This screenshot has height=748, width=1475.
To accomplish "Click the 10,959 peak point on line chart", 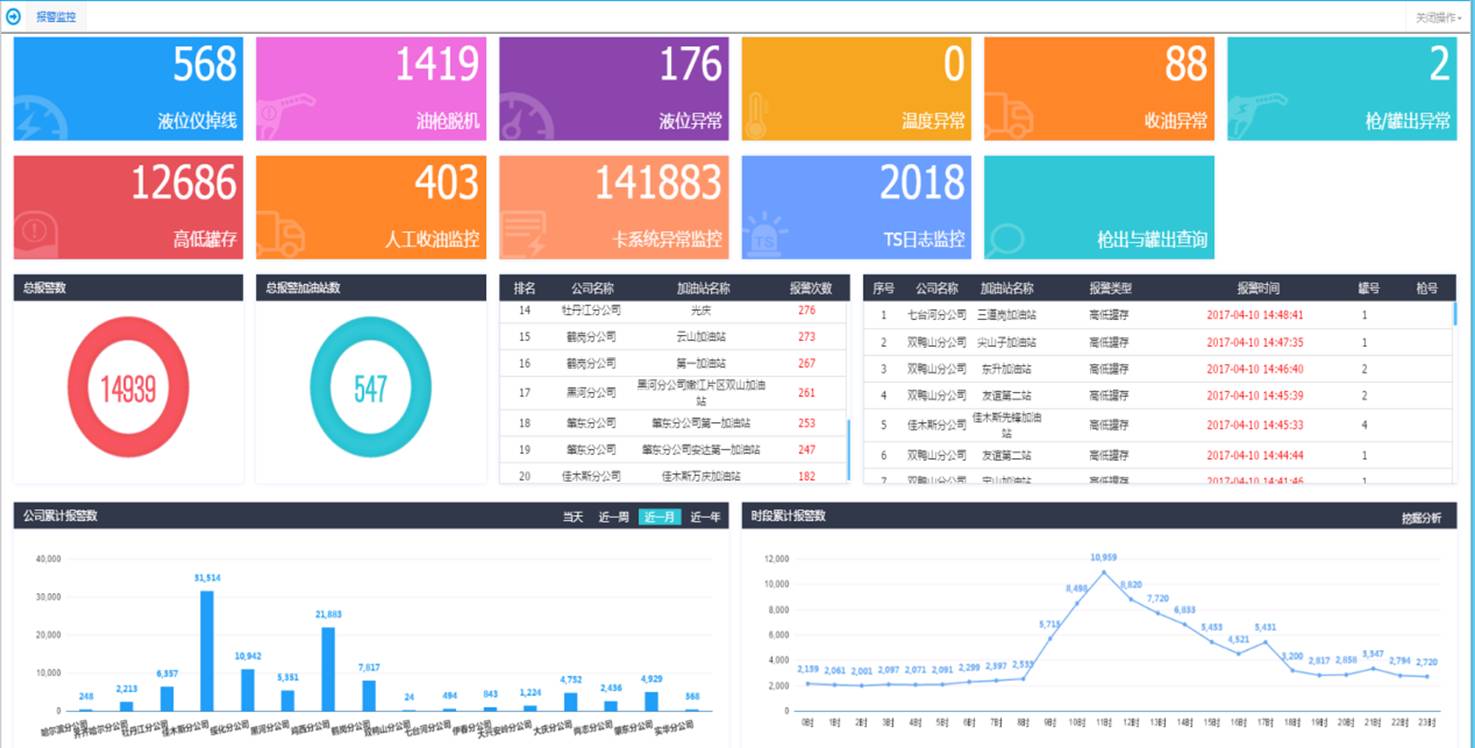I will click(x=1103, y=571).
